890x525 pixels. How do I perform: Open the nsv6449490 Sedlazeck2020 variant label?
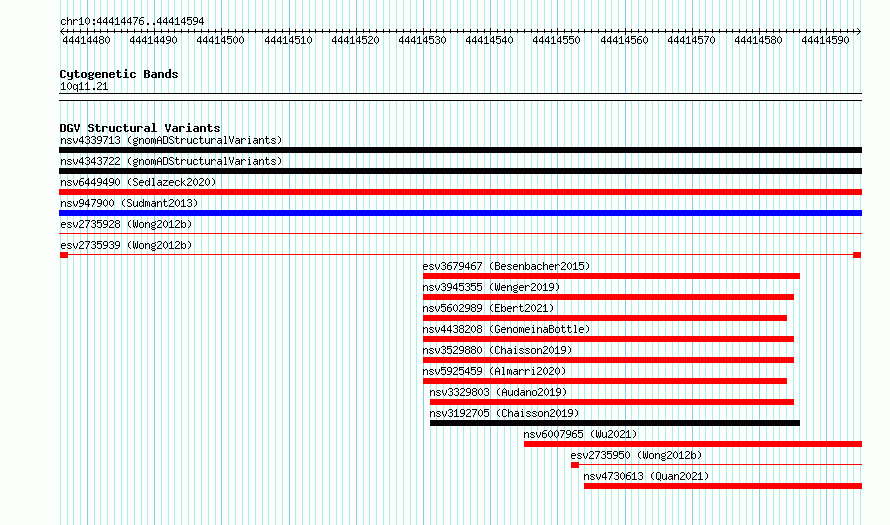coord(138,182)
